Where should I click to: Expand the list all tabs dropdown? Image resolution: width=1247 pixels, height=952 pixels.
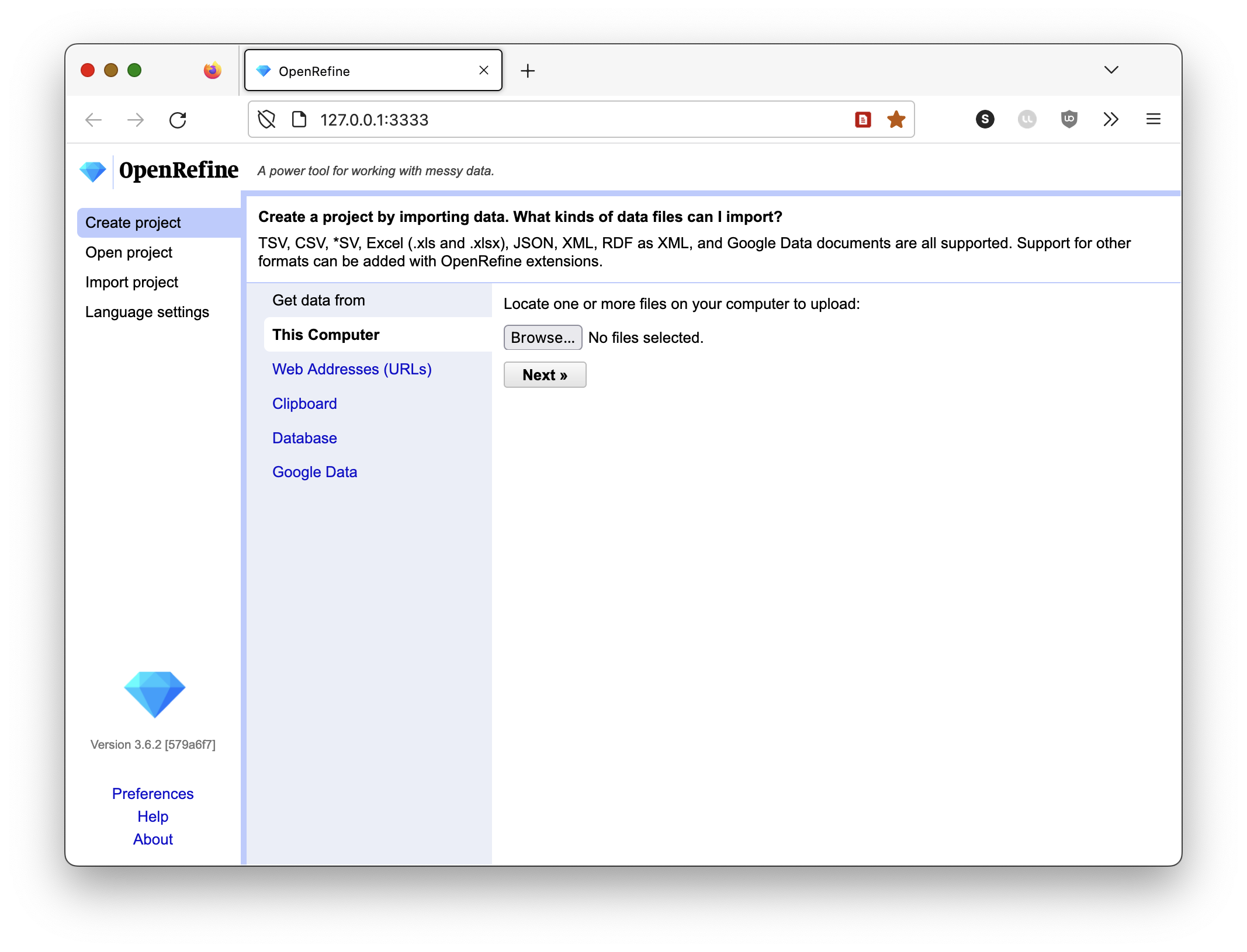pyautogui.click(x=1111, y=70)
